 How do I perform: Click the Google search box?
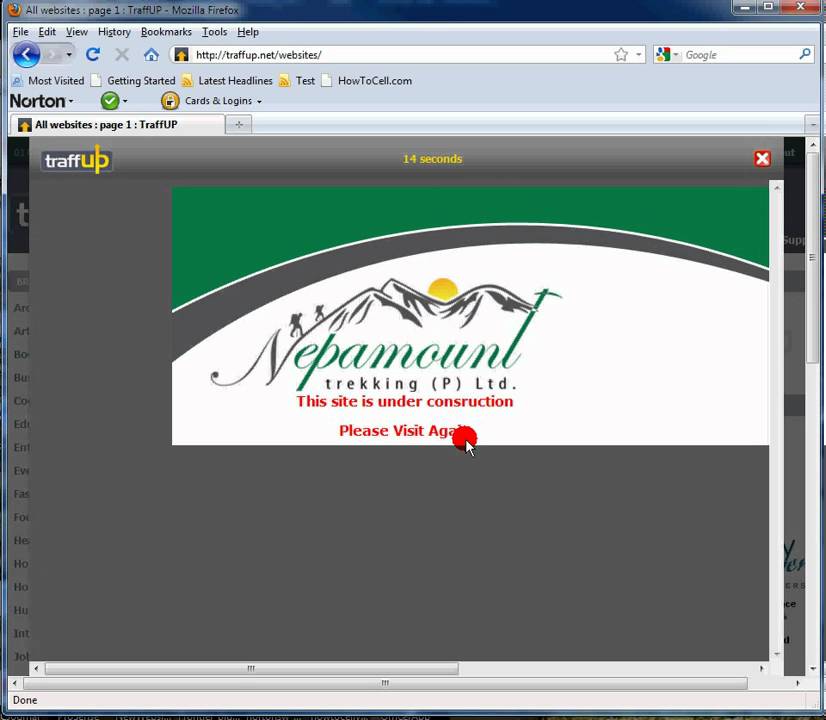pyautogui.click(x=740, y=54)
